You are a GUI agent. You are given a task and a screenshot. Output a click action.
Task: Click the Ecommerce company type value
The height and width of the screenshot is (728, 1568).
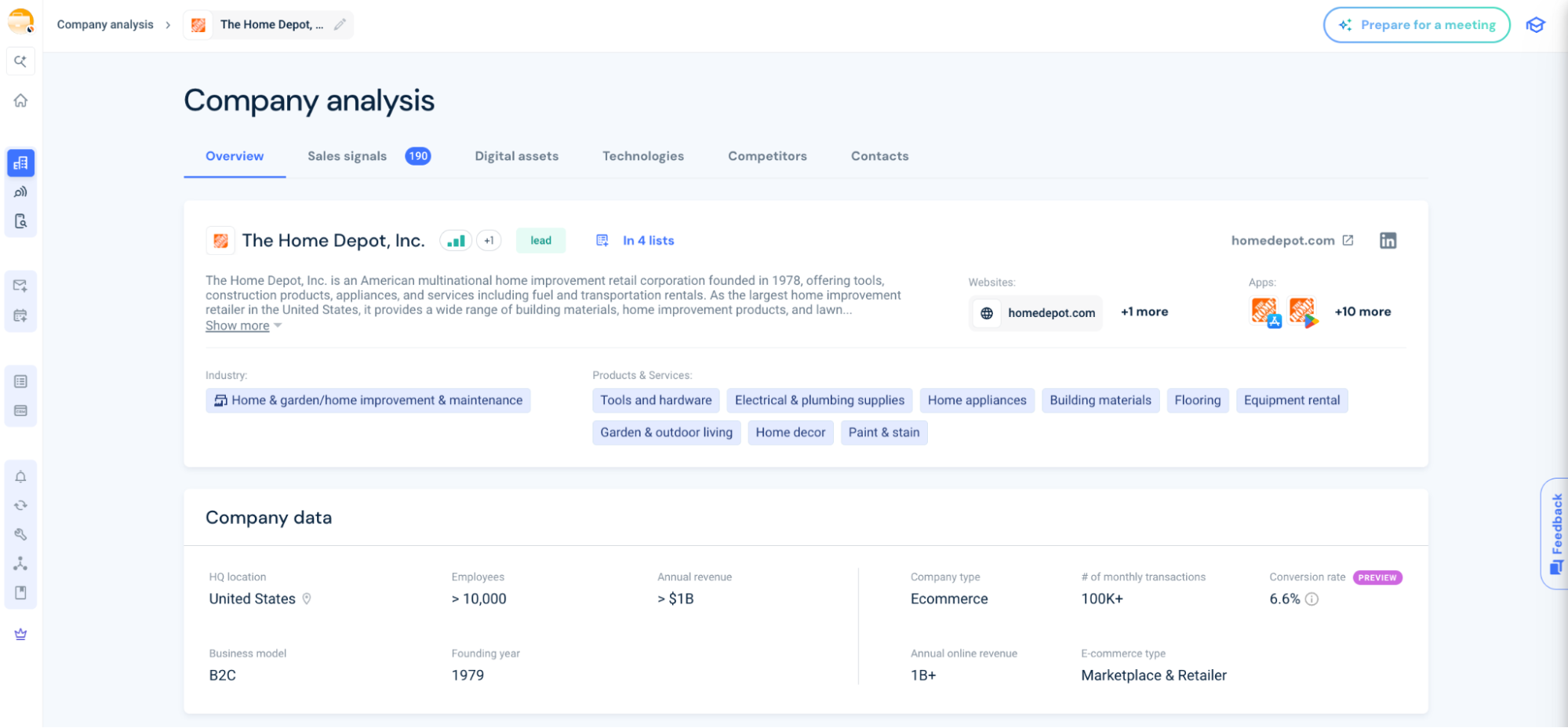(949, 599)
